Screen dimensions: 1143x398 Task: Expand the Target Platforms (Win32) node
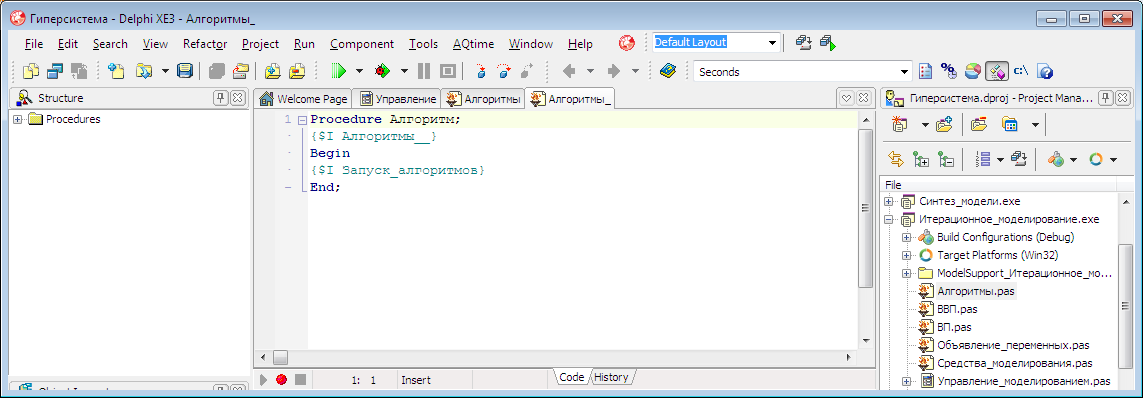coord(906,256)
